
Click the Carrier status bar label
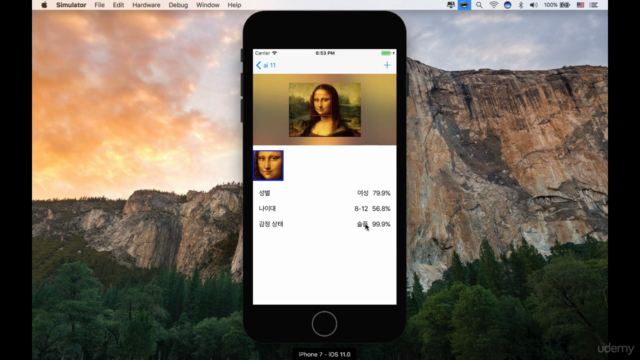262,53
